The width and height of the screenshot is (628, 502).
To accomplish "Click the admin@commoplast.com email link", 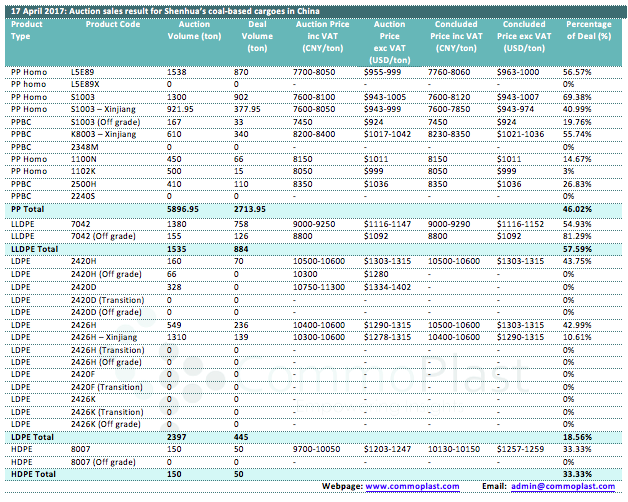I will pyautogui.click(x=563, y=485).
